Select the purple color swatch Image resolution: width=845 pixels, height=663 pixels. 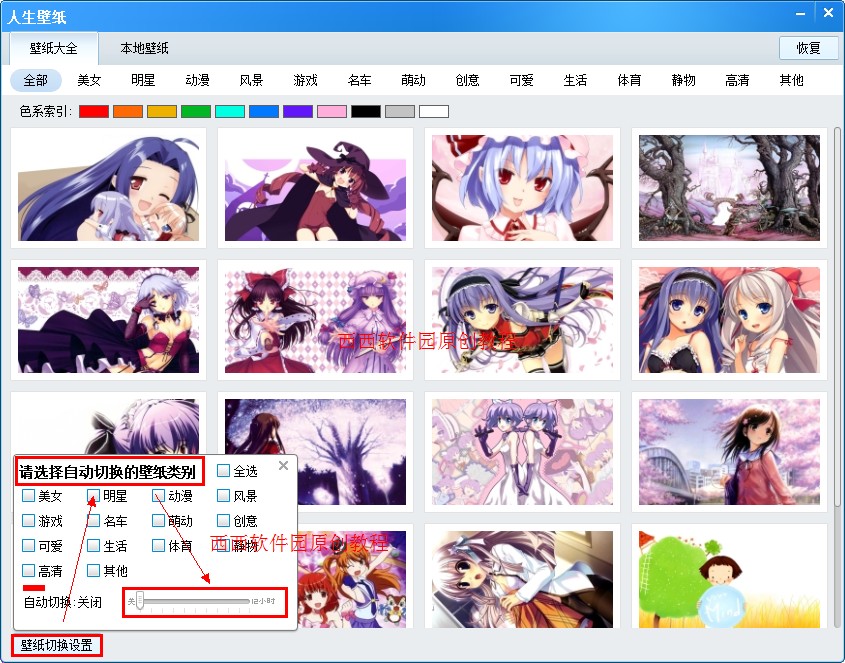click(298, 112)
